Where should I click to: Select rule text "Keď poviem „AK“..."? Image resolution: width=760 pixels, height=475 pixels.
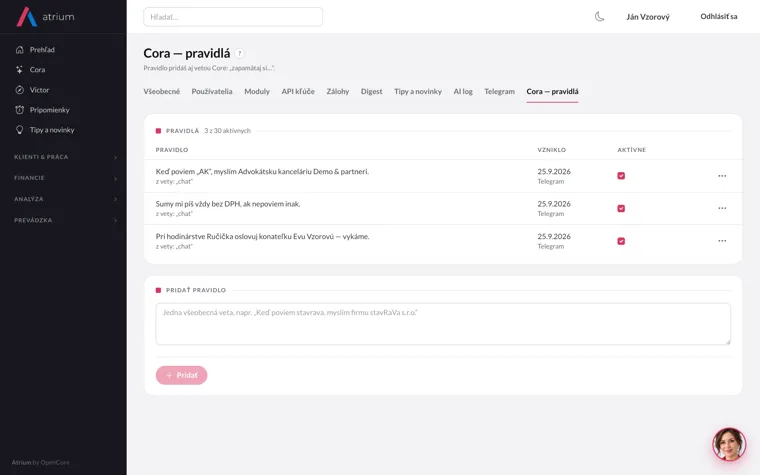(x=262, y=171)
